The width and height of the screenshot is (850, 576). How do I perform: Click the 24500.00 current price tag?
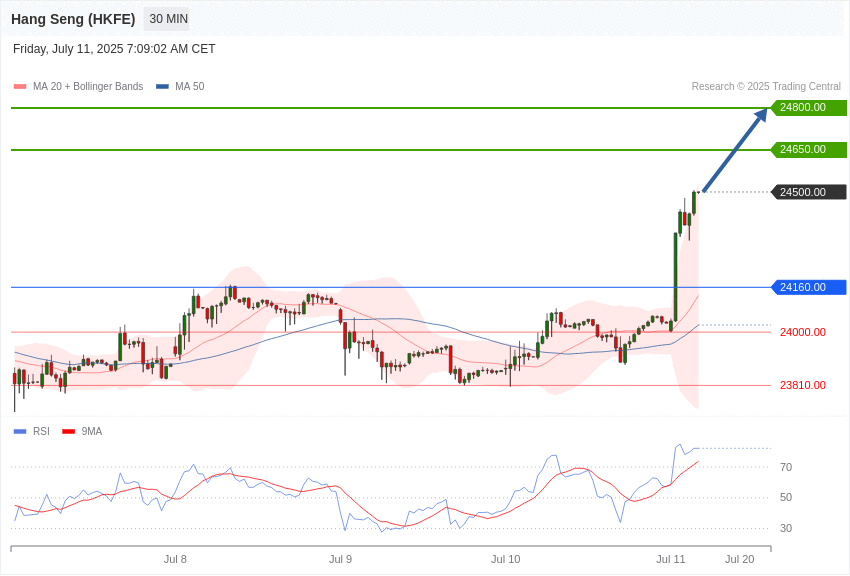pos(809,192)
